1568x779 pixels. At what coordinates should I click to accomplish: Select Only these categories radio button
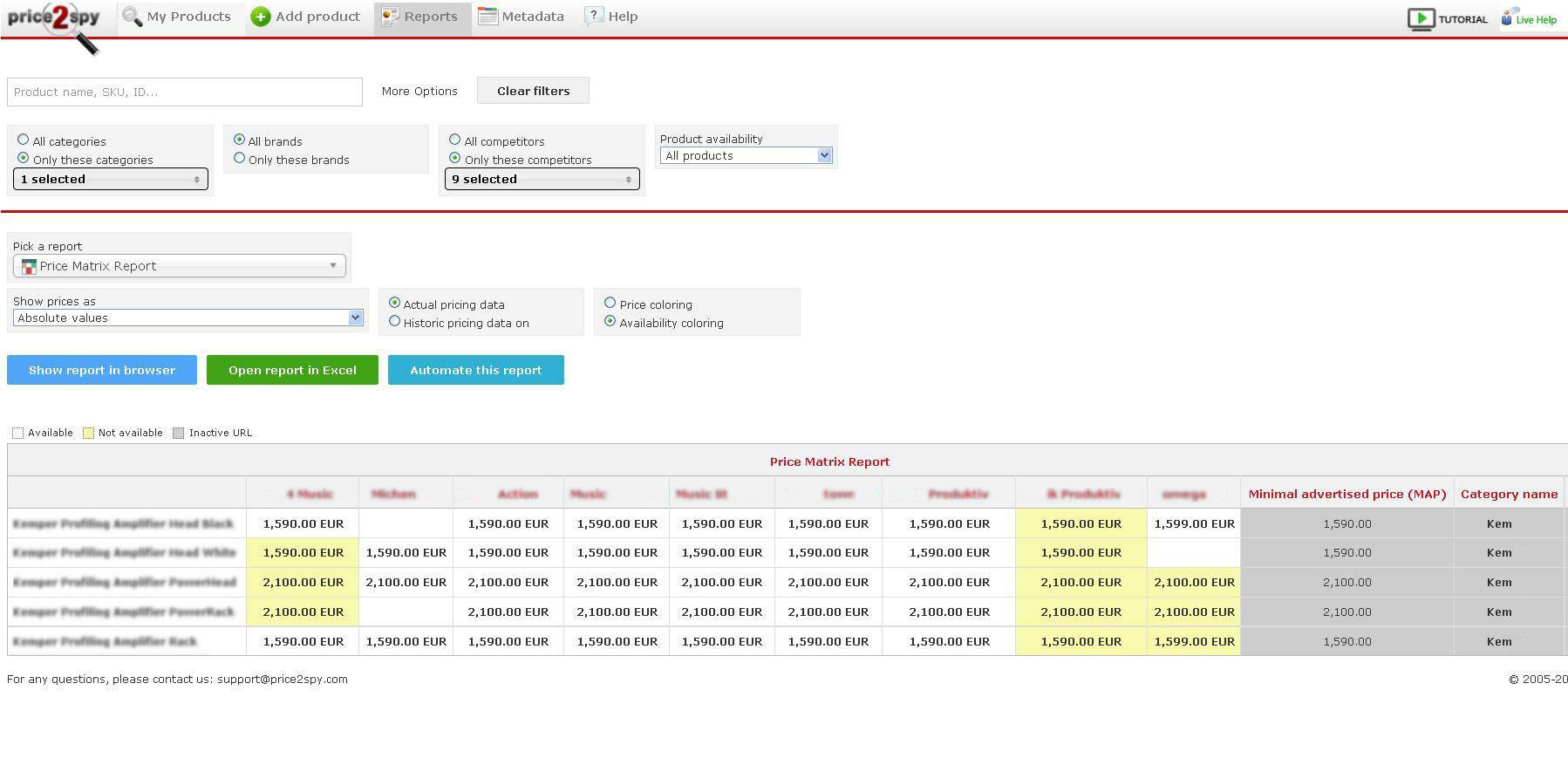click(24, 158)
